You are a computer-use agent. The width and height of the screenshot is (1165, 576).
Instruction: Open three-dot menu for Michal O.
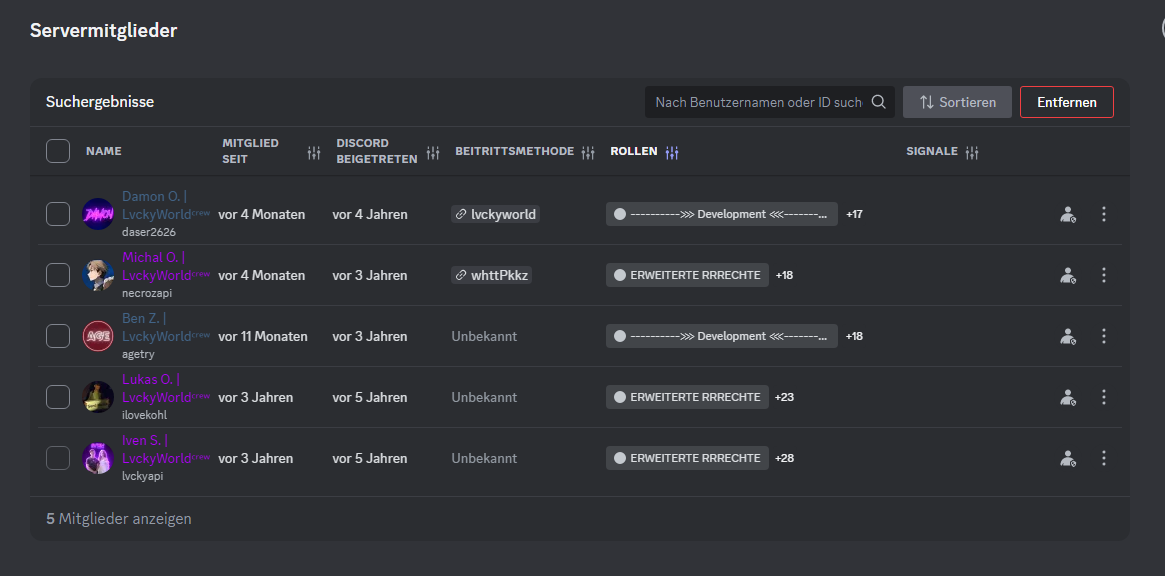pyautogui.click(x=1104, y=275)
